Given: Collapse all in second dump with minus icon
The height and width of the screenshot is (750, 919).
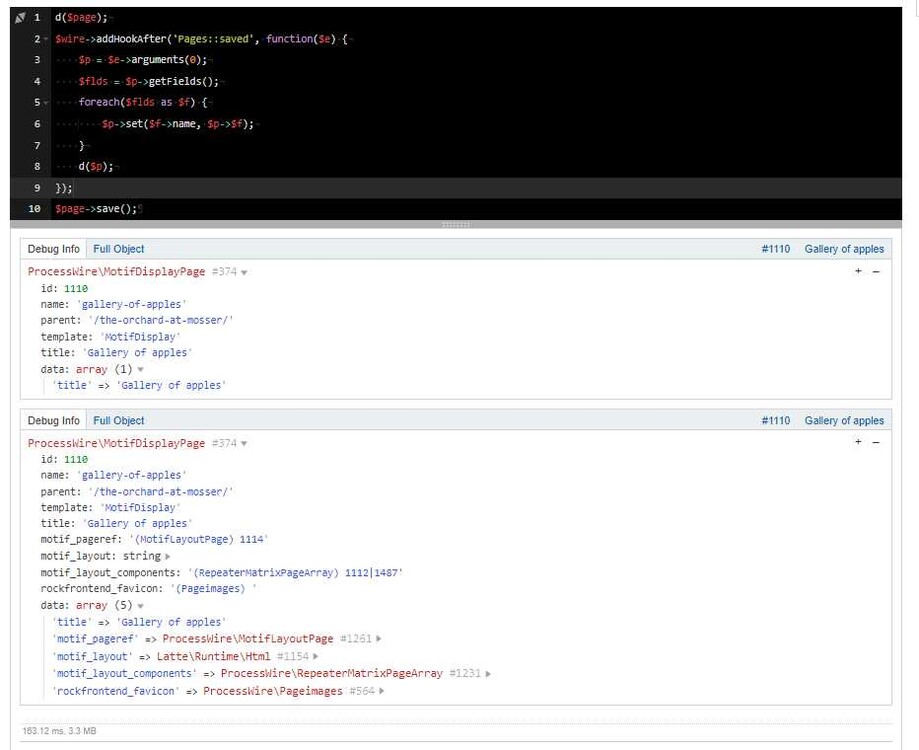Looking at the screenshot, I should click(x=876, y=443).
